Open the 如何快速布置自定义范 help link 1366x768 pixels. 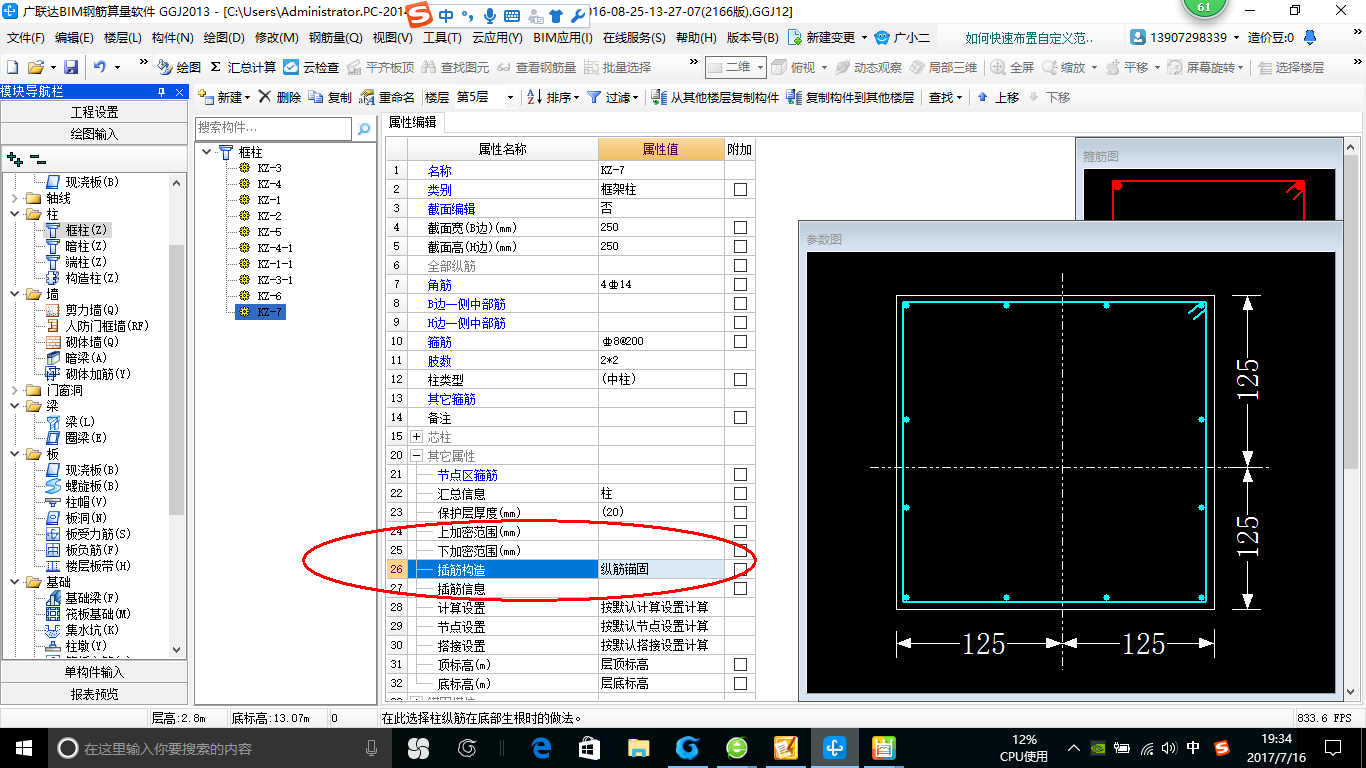[x=1030, y=37]
